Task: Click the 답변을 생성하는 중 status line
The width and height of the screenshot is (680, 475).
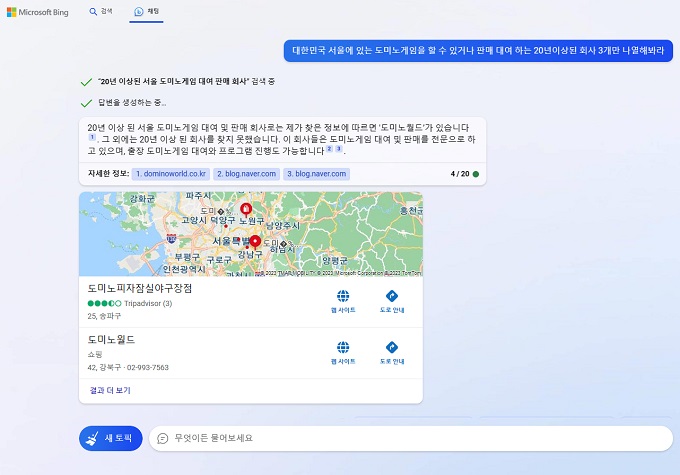Action: tap(132, 103)
